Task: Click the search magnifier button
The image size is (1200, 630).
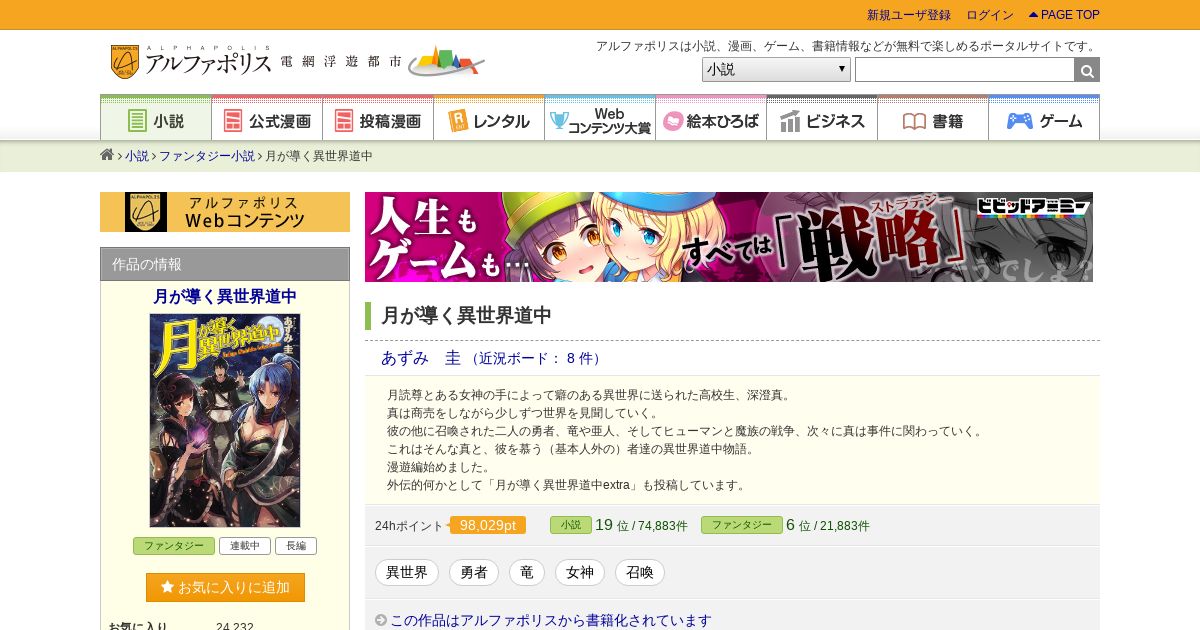Action: click(x=1087, y=70)
